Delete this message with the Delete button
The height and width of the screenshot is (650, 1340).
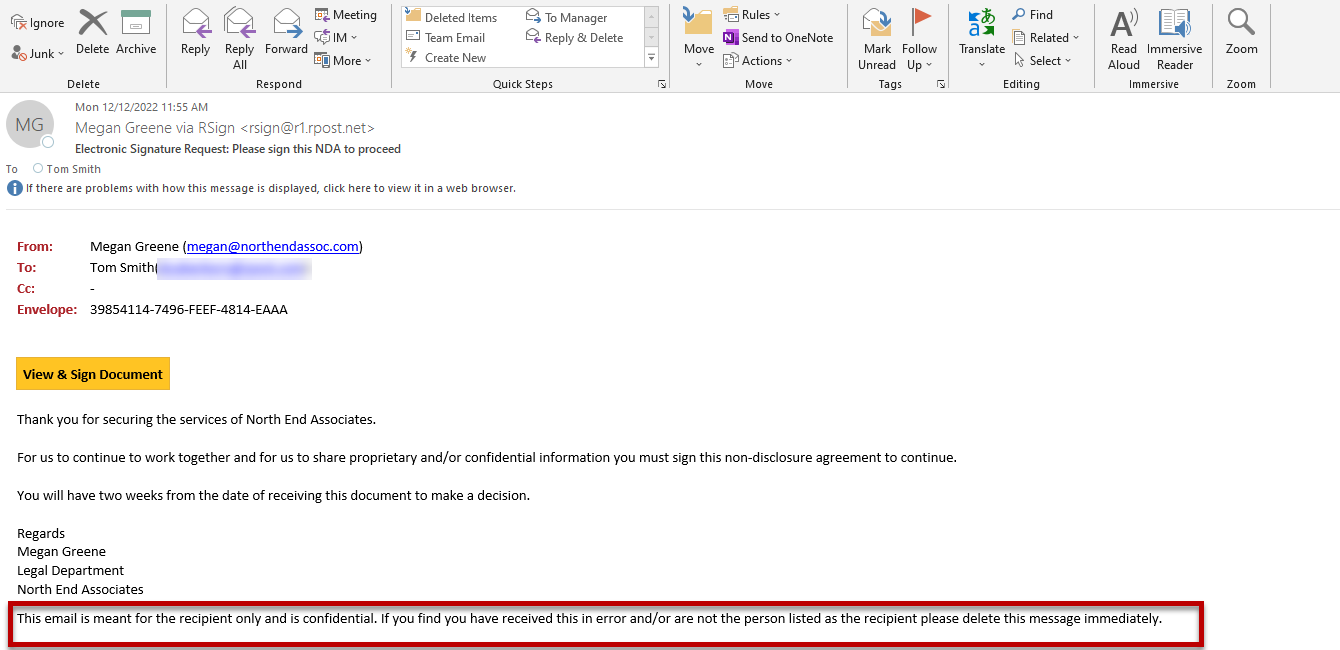coord(92,33)
